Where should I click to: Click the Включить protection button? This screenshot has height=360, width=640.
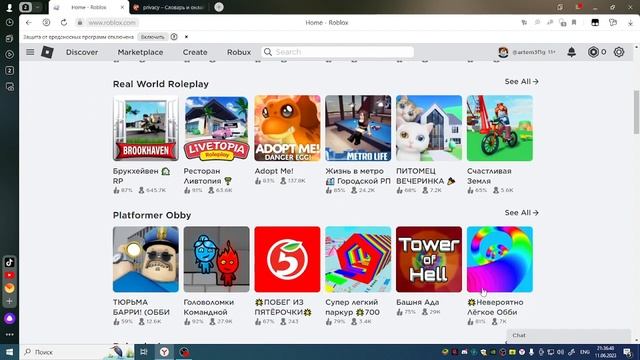tap(152, 37)
